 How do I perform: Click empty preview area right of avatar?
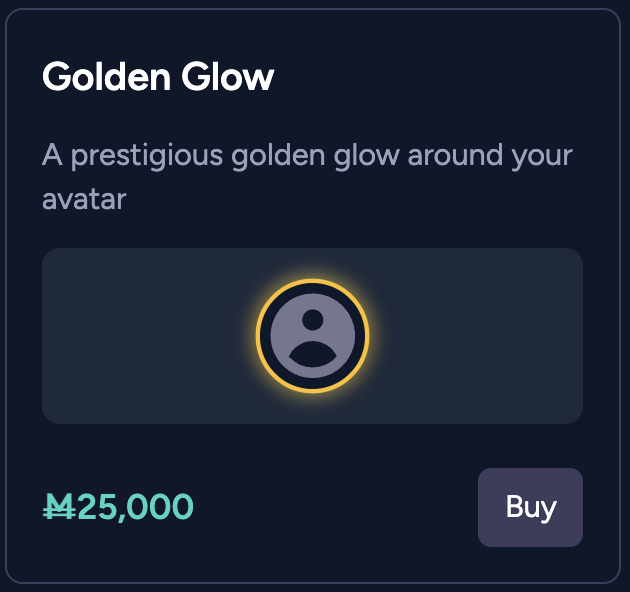(480, 336)
